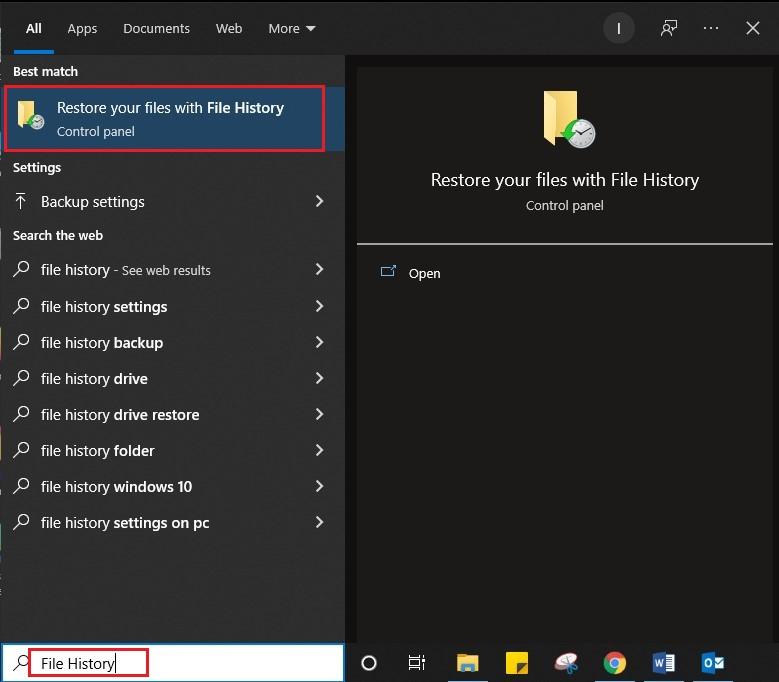Open Backup settings result
Screen dimensions: 779x682
(173, 202)
